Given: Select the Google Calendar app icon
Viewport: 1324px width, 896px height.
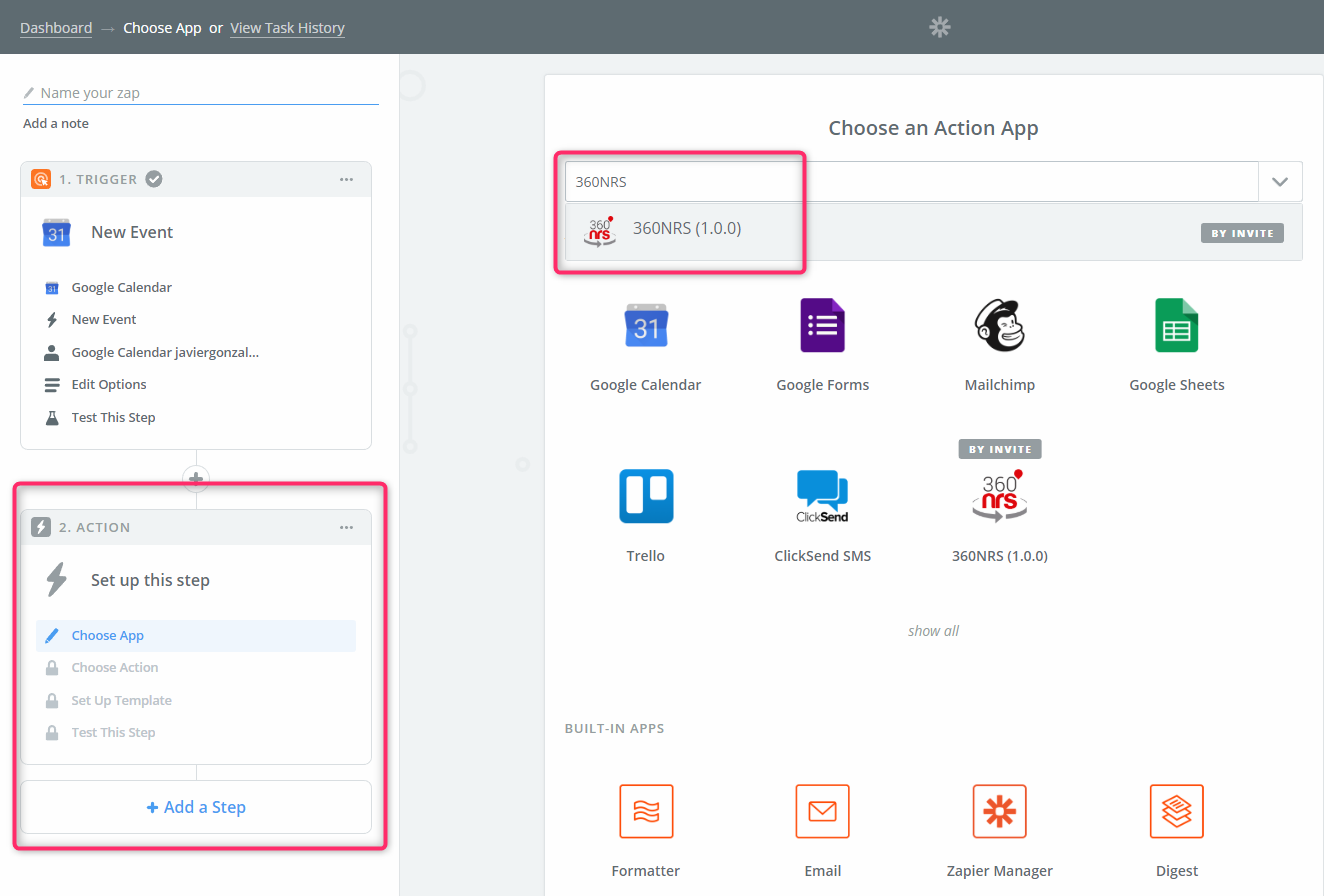Looking at the screenshot, I should coord(645,326).
